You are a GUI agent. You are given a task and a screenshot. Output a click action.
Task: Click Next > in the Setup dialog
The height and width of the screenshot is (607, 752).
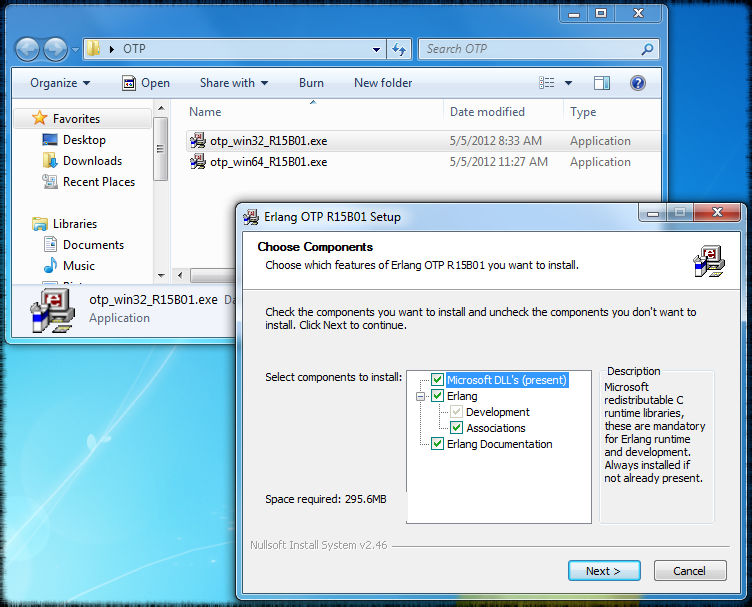pyautogui.click(x=604, y=571)
